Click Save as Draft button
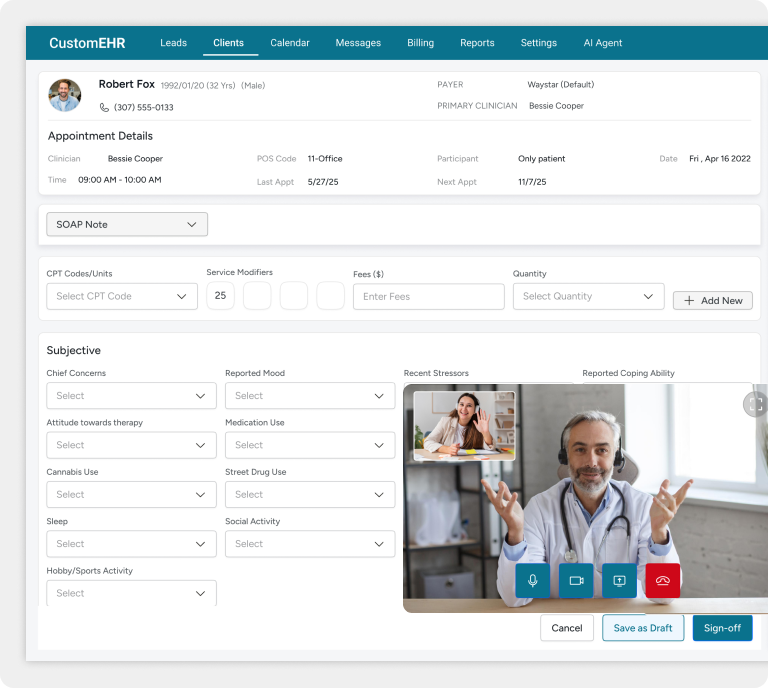 click(643, 628)
